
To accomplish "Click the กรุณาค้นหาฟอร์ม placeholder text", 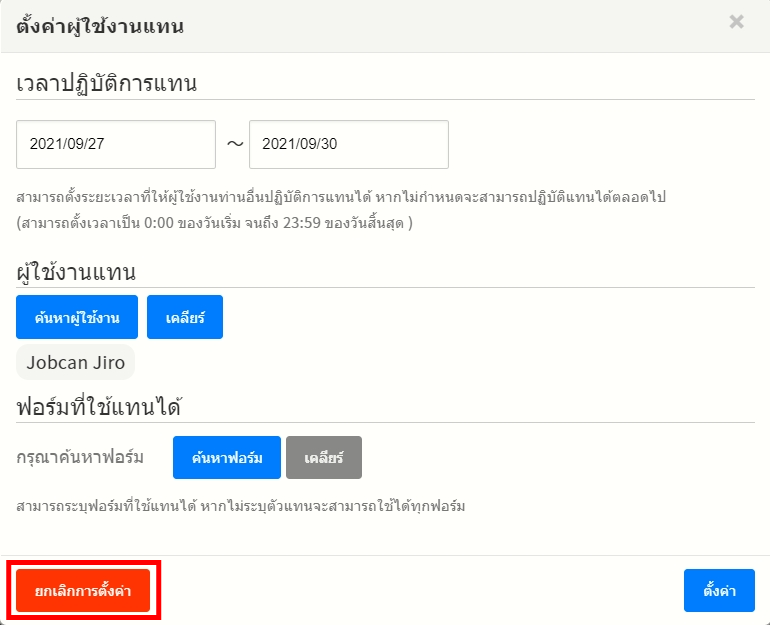I will tap(80, 457).
